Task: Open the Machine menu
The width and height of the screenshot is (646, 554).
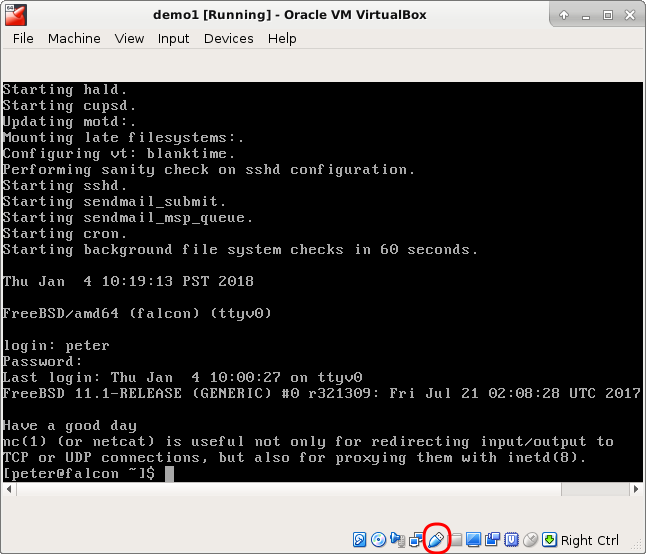Action: (74, 39)
